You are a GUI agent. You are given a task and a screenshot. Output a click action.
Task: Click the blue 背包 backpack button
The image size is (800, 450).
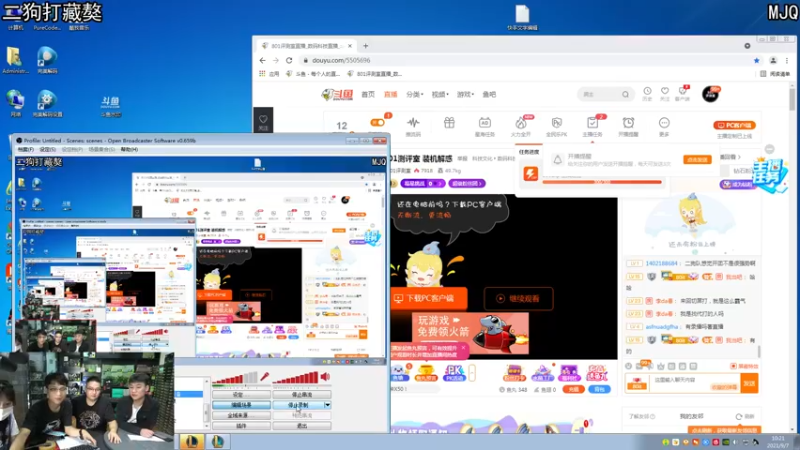[599, 389]
